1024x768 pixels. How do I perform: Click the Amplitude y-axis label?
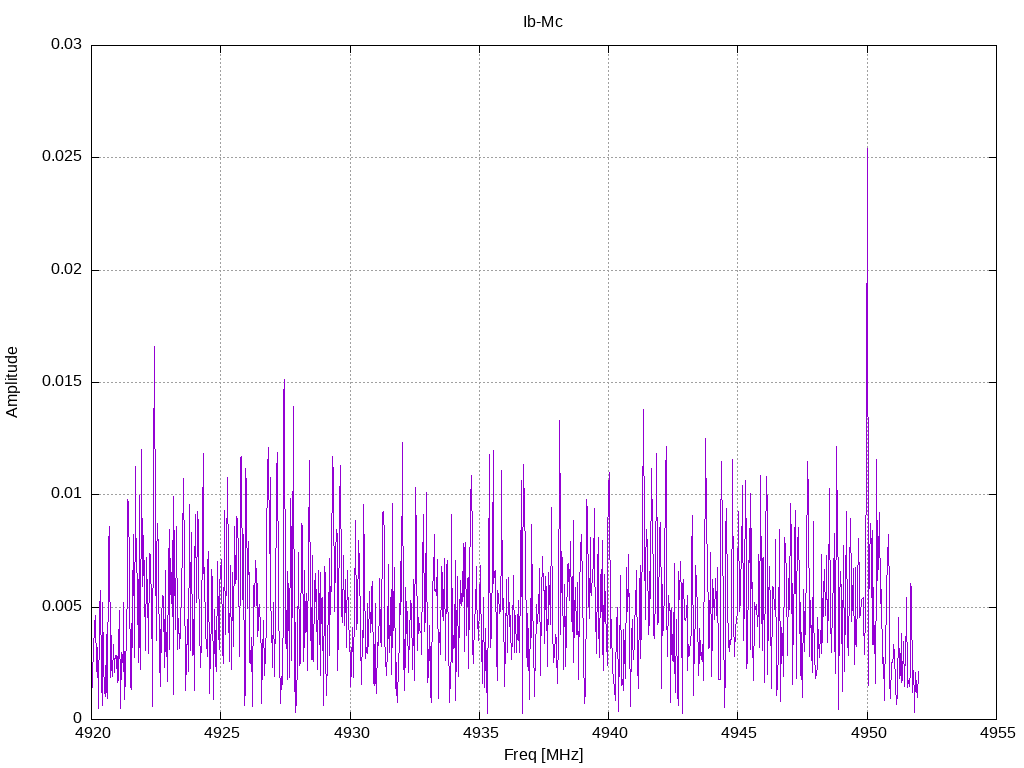click(12, 382)
